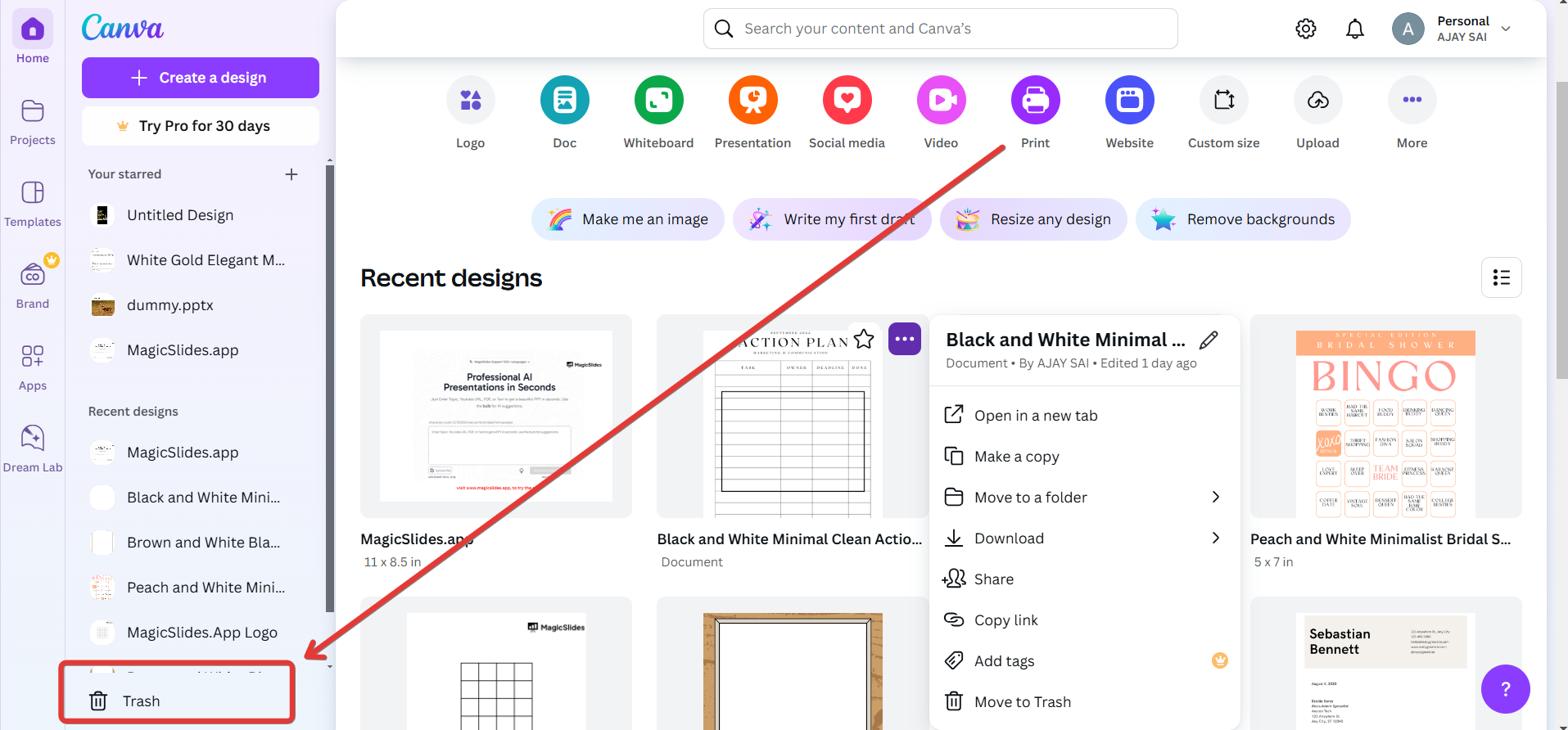
Task: Switch recent designs to list view
Action: point(1502,277)
